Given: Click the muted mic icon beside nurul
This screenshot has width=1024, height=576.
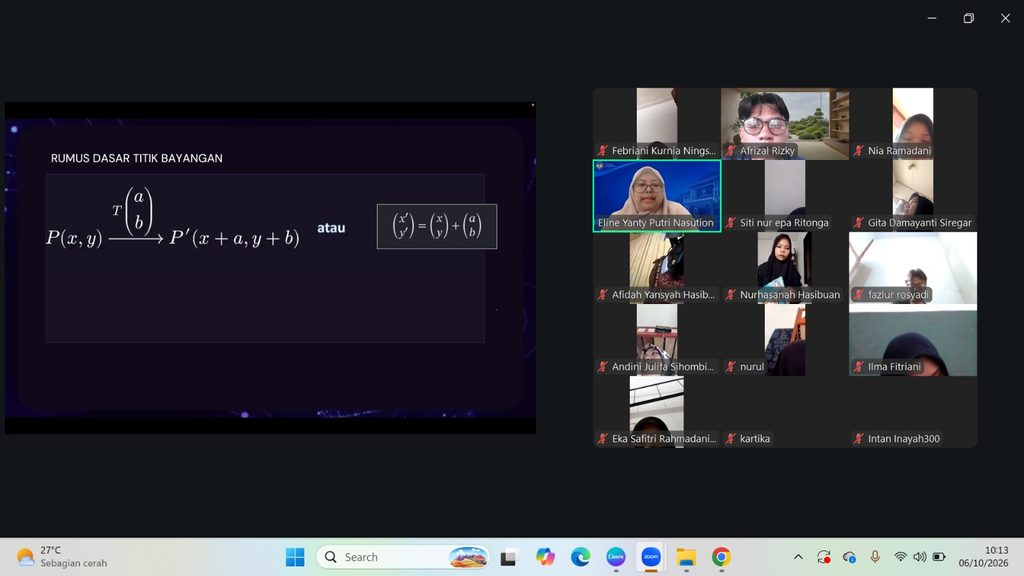Looking at the screenshot, I should click(x=731, y=367).
